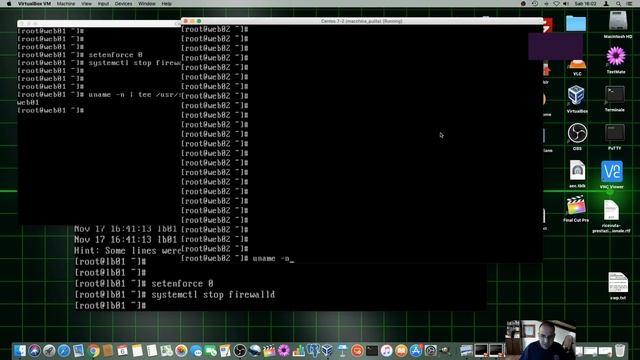Screen dimensions: 640x360
Task: Click Centos 7-2 VM window title bar
Action: 362,21
